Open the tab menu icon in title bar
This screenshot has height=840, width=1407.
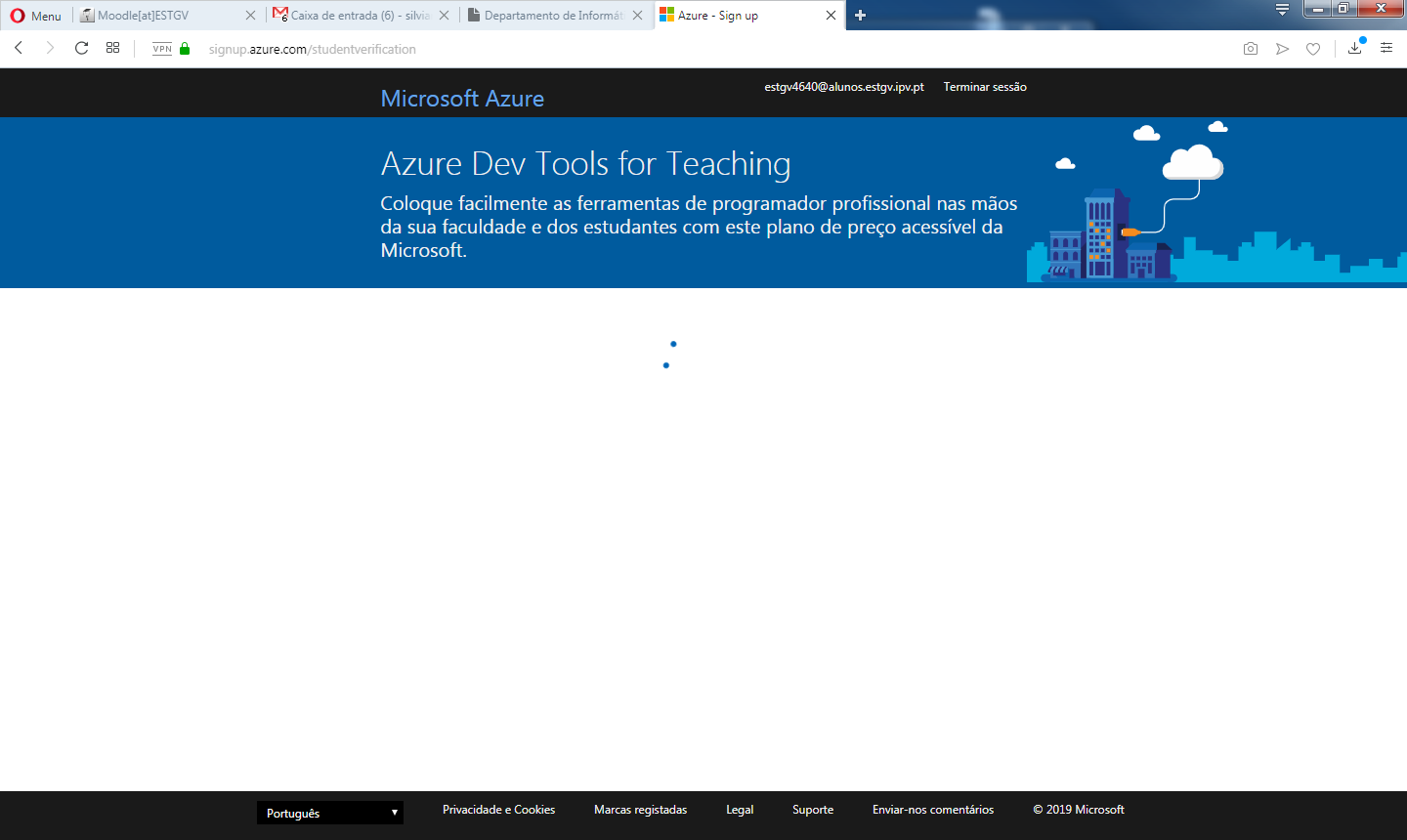tap(1282, 10)
